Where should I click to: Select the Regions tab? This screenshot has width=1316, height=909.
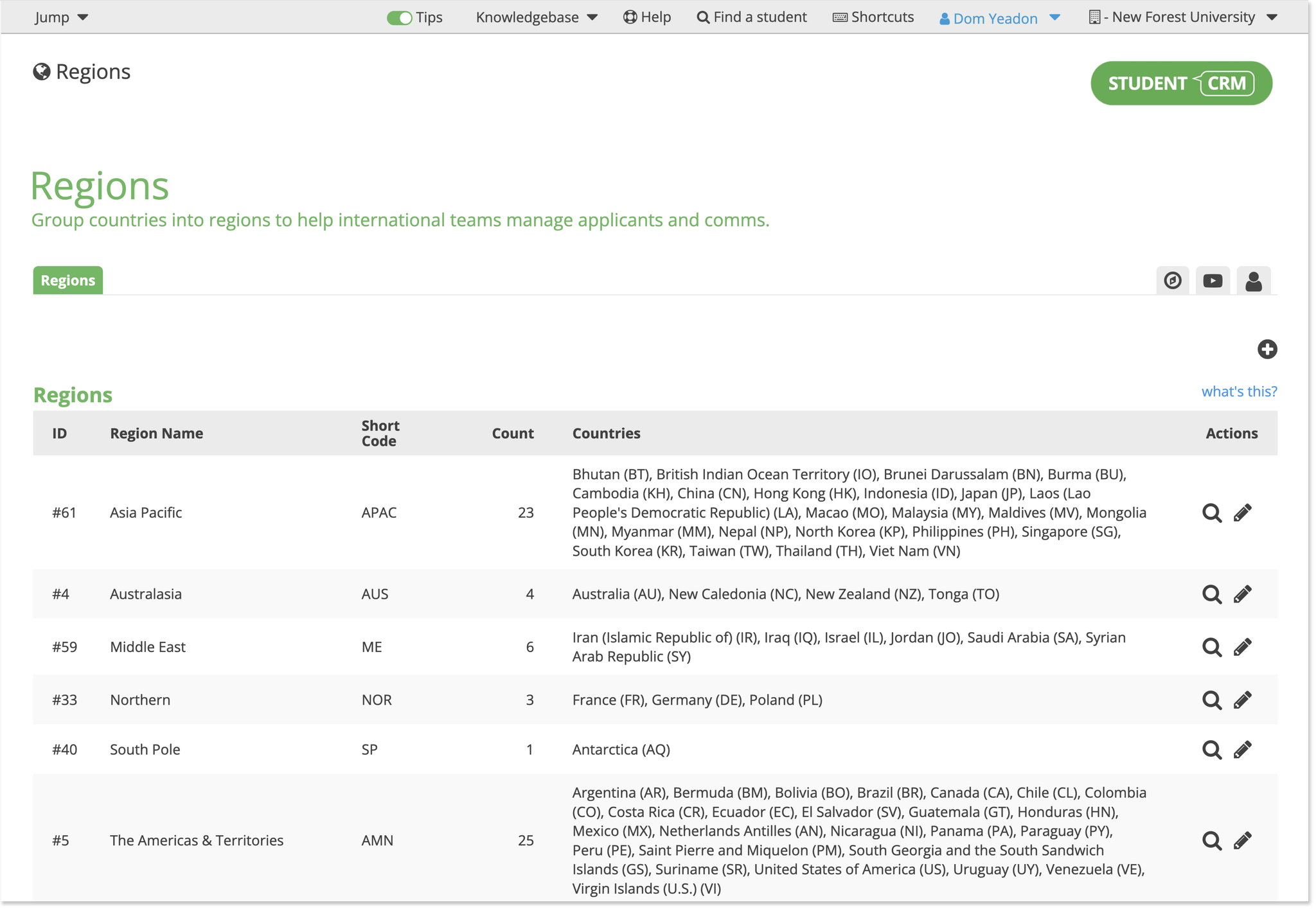tap(68, 281)
